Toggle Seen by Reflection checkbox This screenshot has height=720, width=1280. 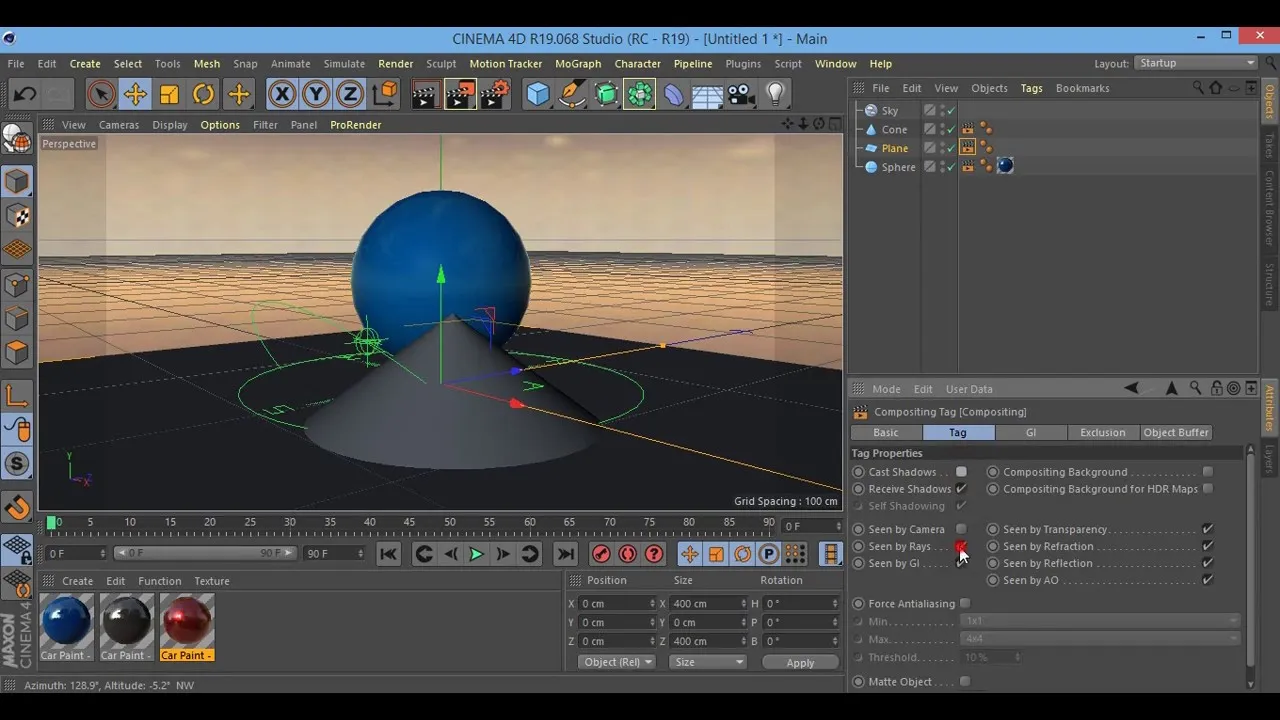1208,563
